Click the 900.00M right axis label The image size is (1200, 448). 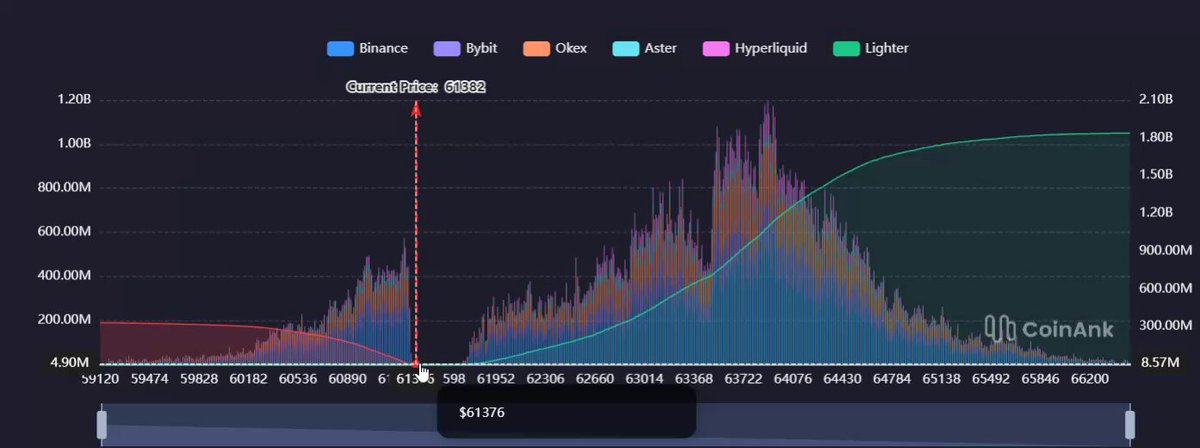(x=1164, y=250)
